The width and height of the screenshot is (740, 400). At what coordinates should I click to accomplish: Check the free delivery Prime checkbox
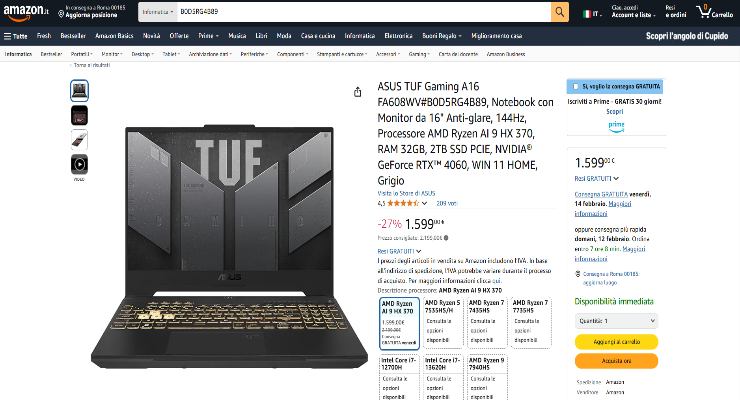click(575, 86)
